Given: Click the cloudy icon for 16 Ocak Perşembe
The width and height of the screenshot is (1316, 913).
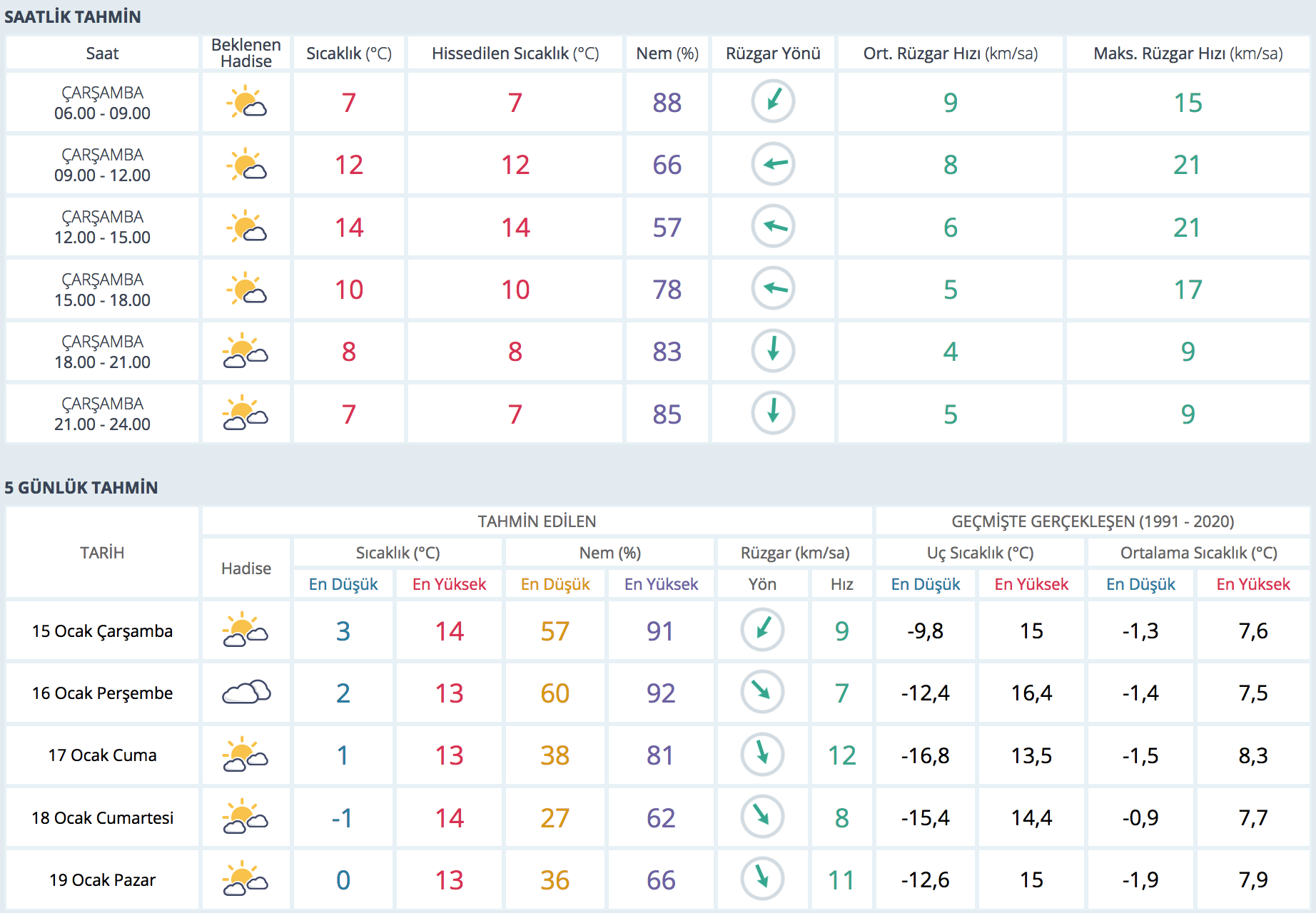Looking at the screenshot, I should coord(246,693).
